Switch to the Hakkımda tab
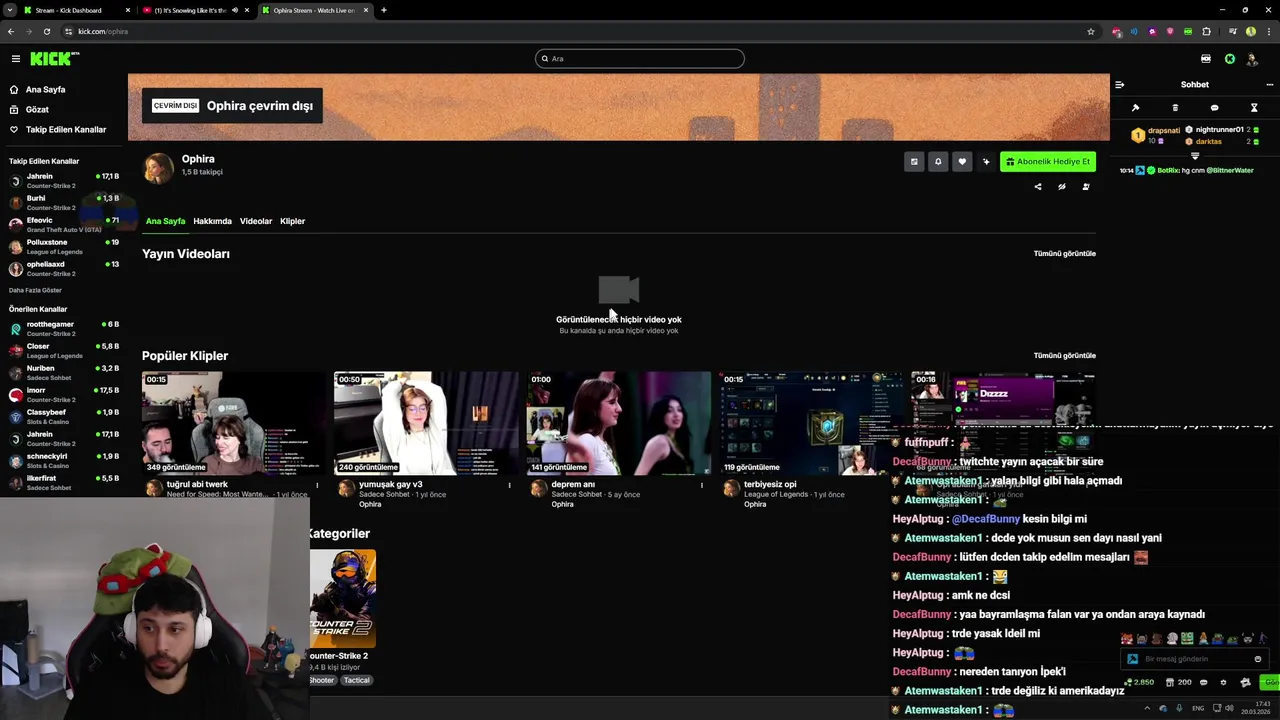This screenshot has width=1280, height=720. coord(212,221)
